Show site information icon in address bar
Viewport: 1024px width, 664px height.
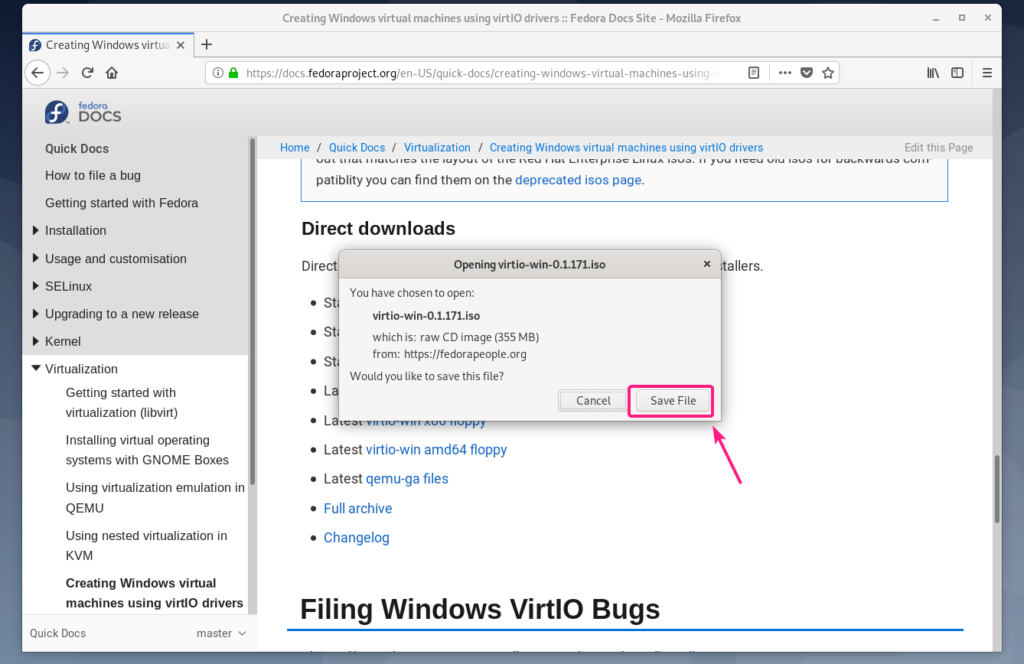pos(218,72)
